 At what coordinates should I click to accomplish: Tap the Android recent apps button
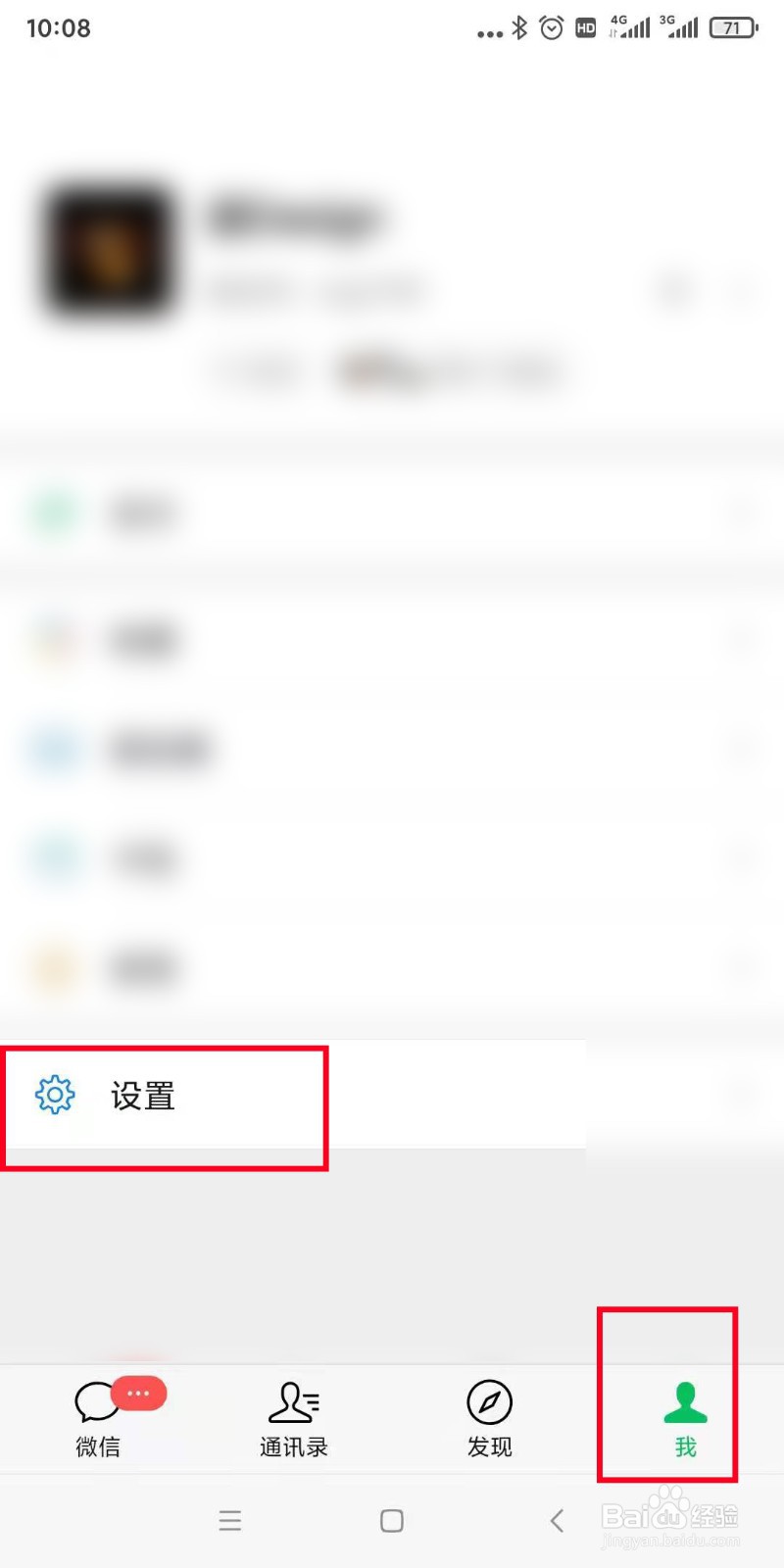coord(230,1520)
